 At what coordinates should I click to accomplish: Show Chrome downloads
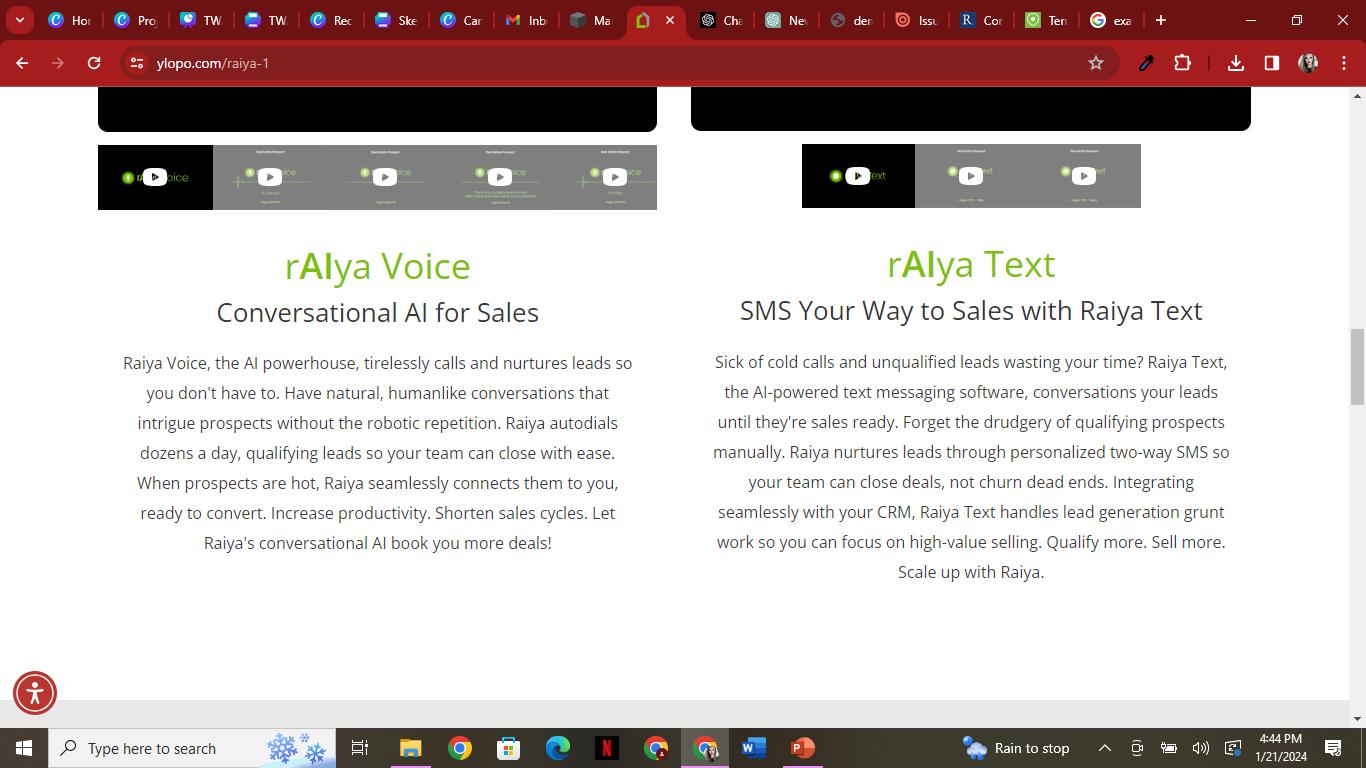1236,63
